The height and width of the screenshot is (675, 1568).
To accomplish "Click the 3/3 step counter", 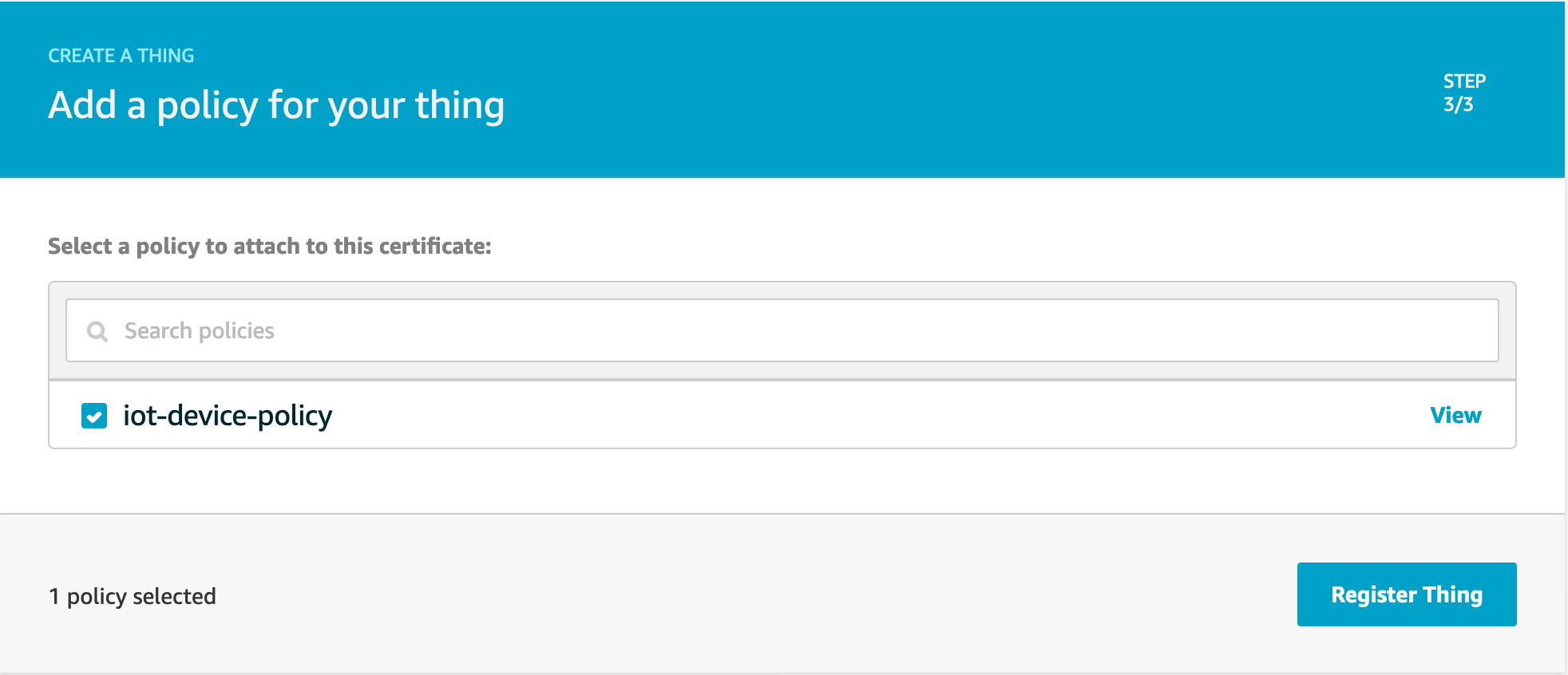I will (x=1458, y=105).
